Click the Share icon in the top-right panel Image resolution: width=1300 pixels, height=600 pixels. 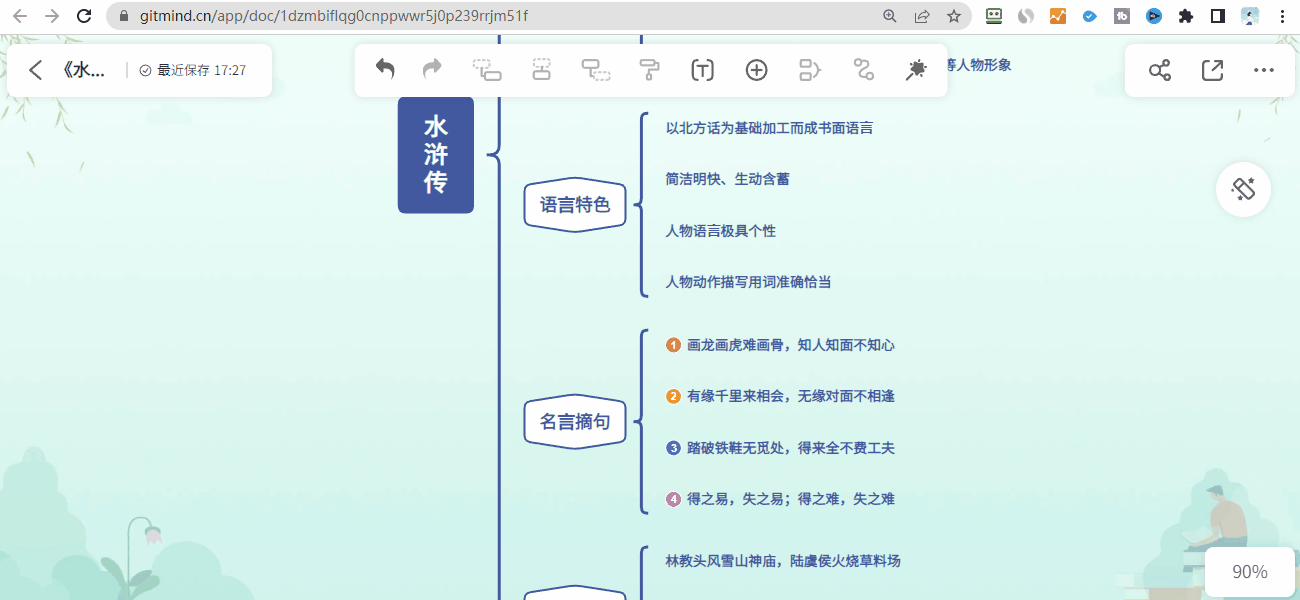point(1159,70)
